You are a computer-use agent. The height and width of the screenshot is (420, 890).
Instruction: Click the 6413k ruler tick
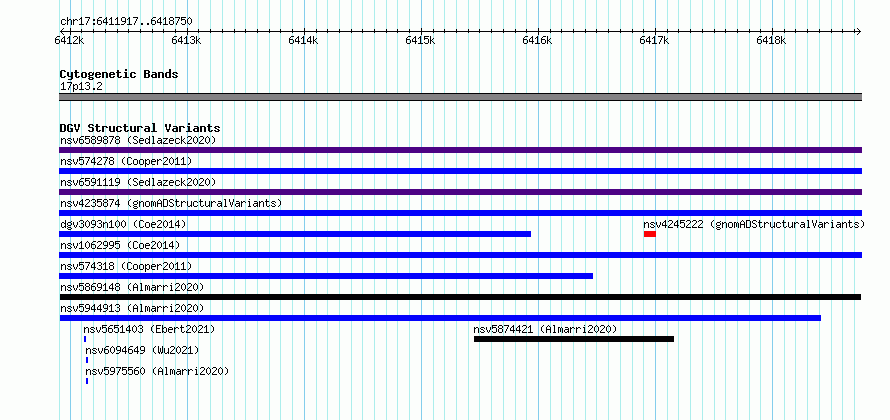187,40
